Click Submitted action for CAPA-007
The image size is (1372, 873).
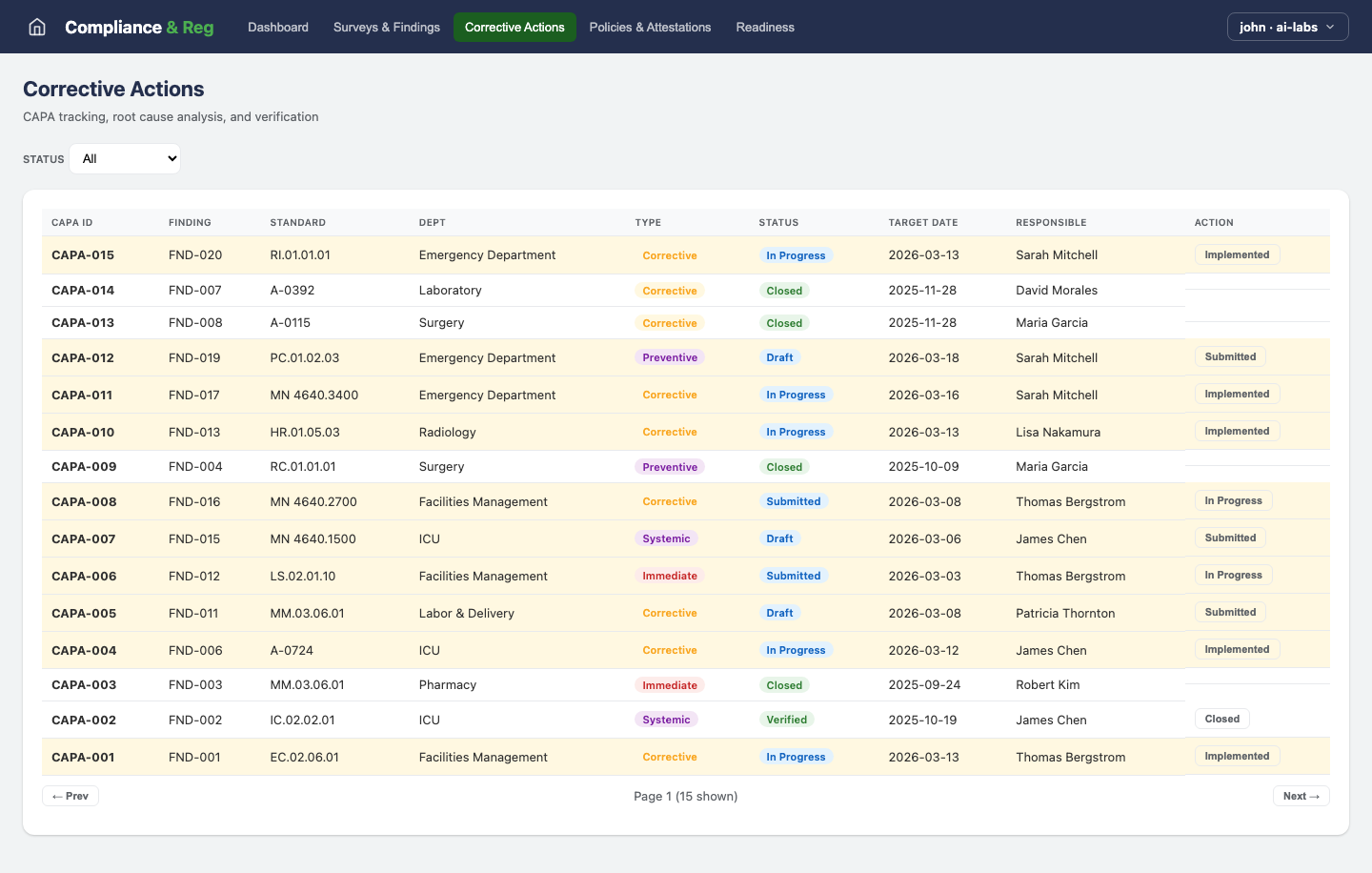point(1230,537)
